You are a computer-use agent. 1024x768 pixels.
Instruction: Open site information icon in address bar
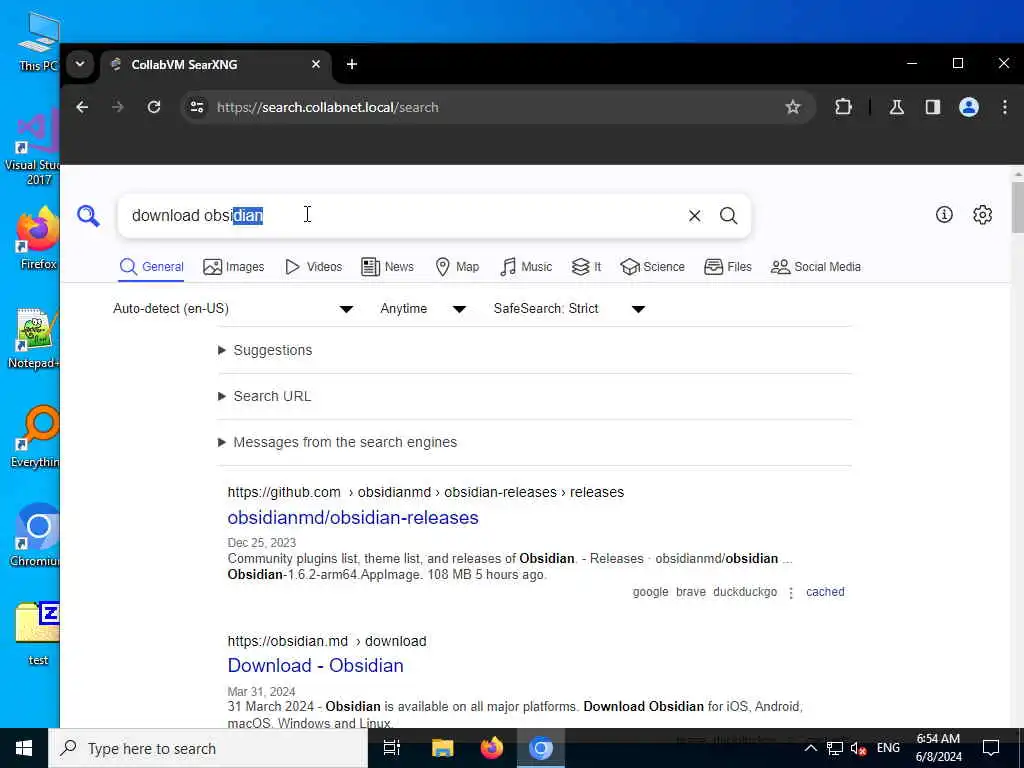197,107
